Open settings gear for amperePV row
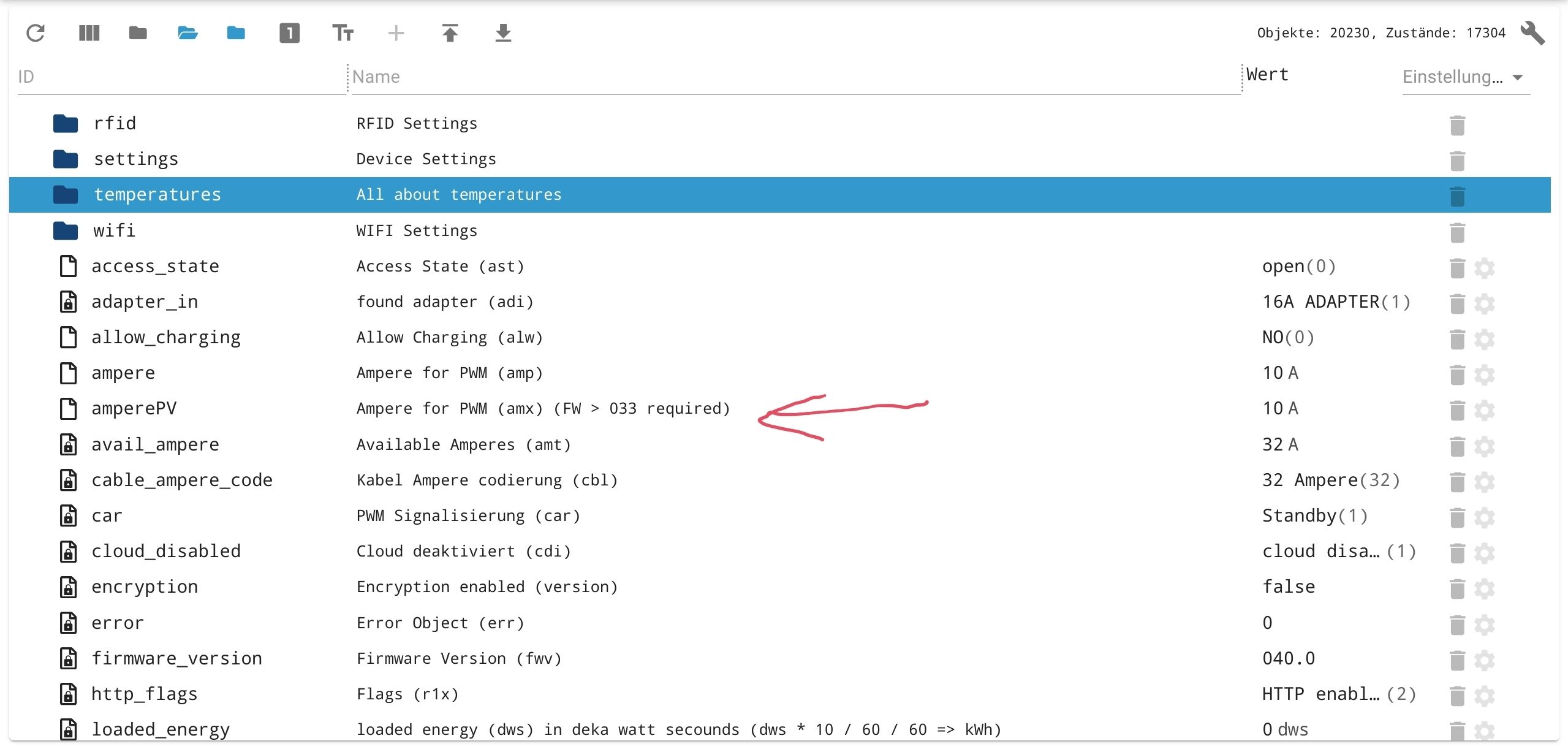Screen dimensions: 1568x749 (x=1484, y=411)
